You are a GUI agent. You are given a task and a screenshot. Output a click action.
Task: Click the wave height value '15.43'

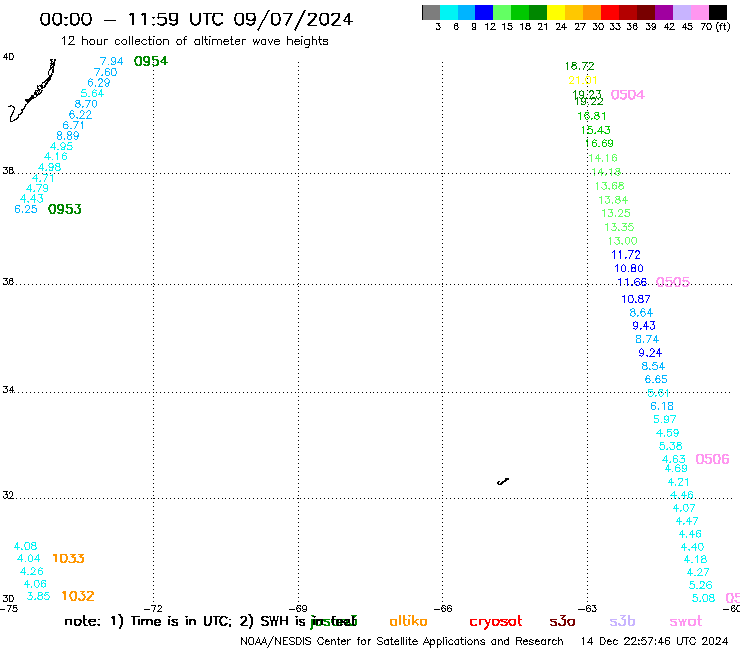click(x=596, y=130)
